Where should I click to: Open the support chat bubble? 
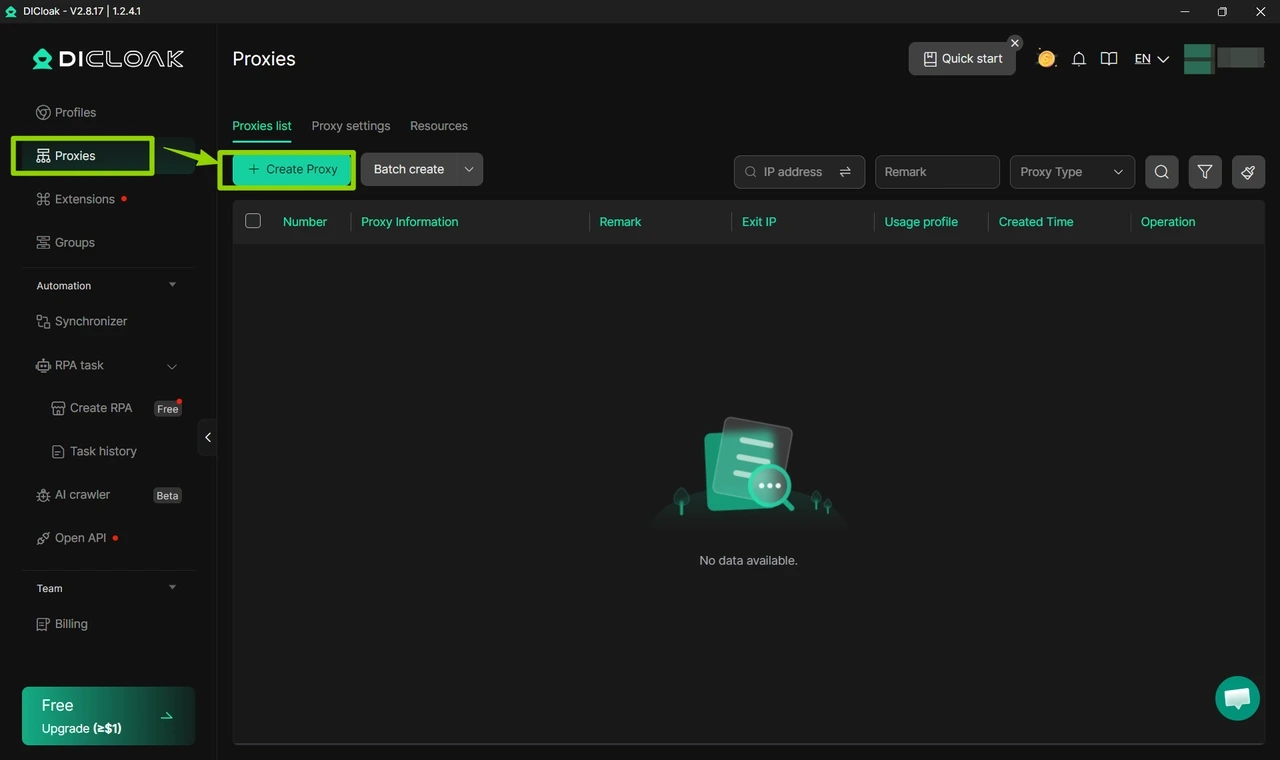[1237, 698]
